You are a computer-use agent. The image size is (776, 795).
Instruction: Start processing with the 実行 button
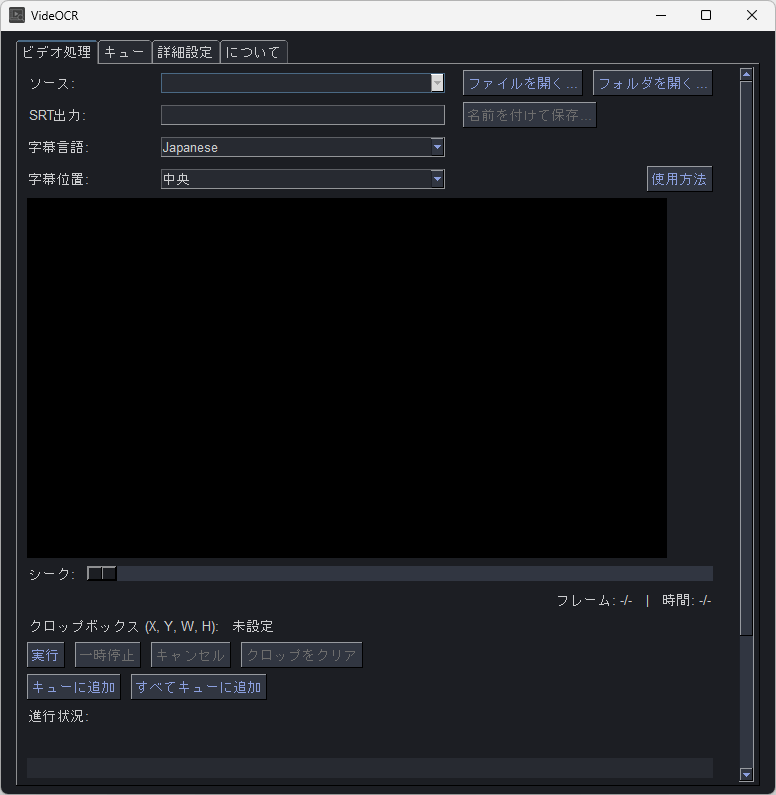(x=45, y=655)
